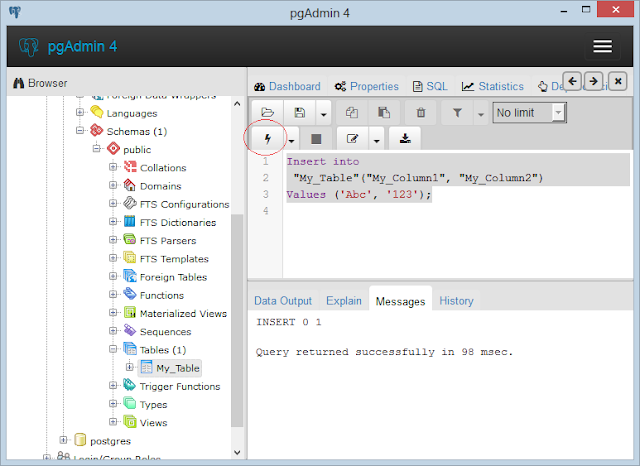Switch to the Properties tab
This screenshot has height=466, width=640.
coord(367,87)
